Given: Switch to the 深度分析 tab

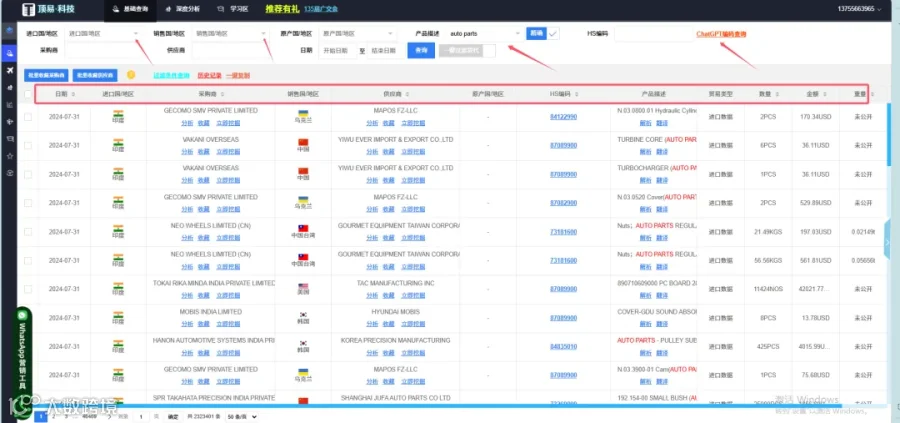Looking at the screenshot, I should (x=184, y=10).
